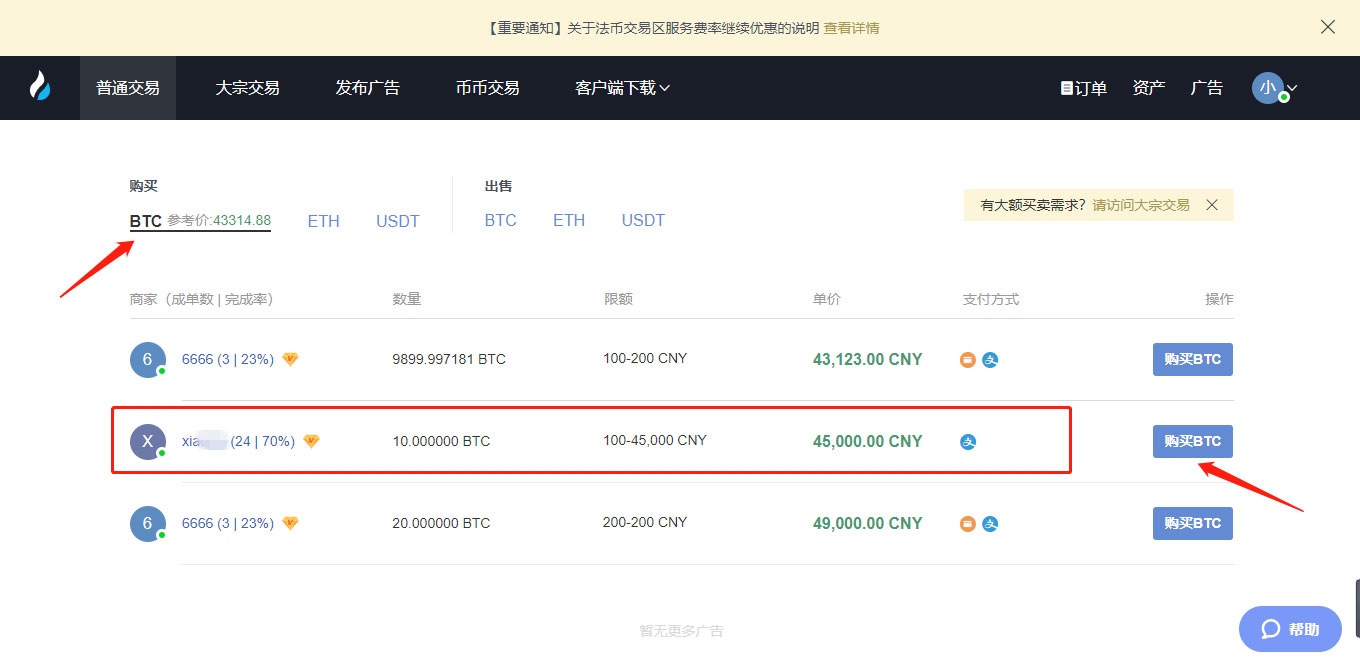
Task: Open the 订单 orders icon link
Action: tap(1084, 88)
